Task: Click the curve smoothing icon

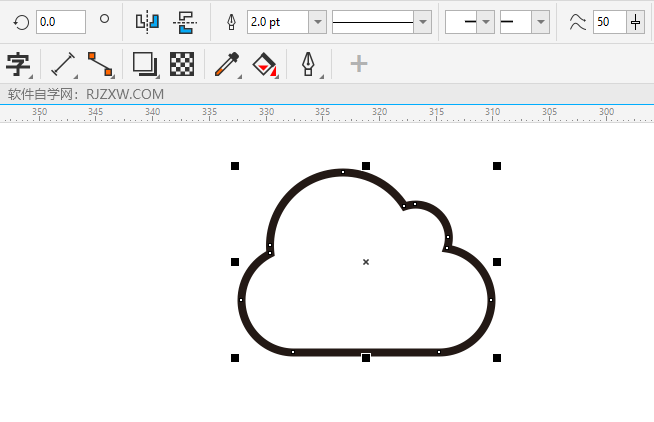Action: click(578, 22)
